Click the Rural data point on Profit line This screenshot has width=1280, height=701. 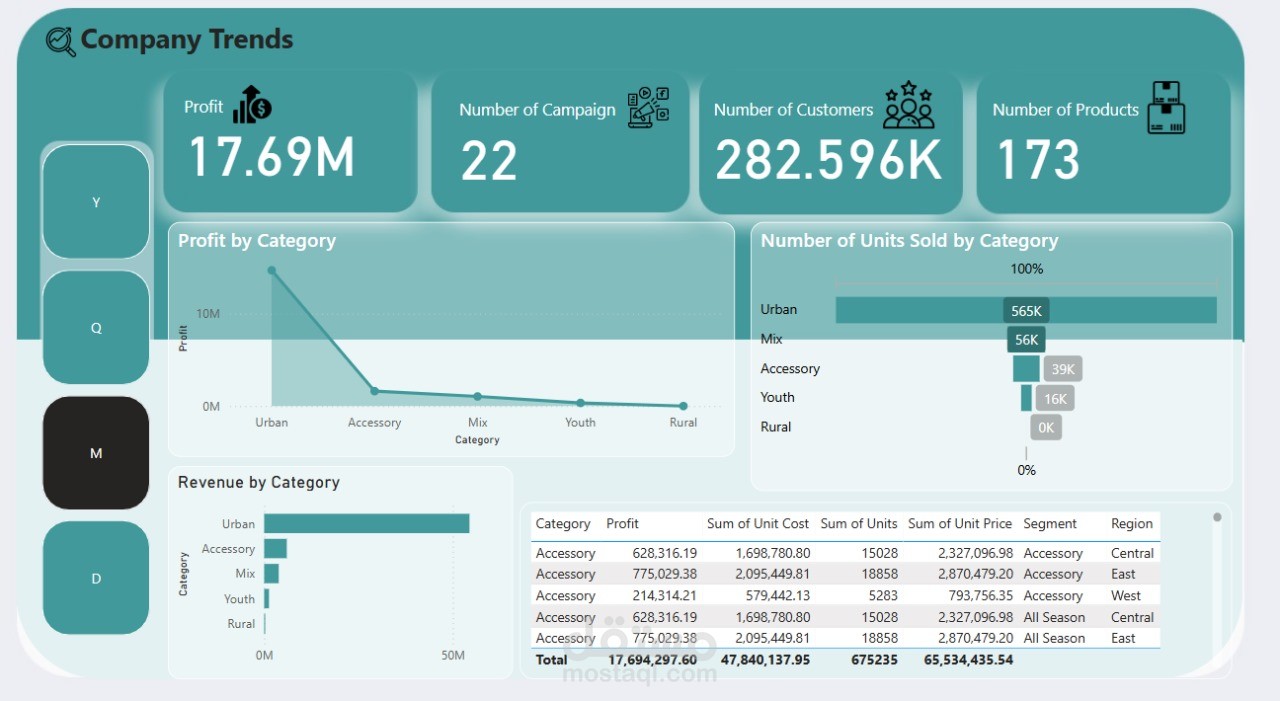683,406
